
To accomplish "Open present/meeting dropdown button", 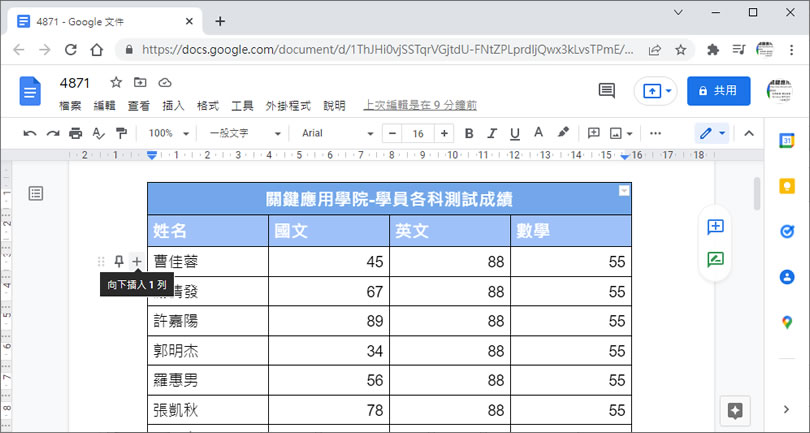I will (x=656, y=91).
